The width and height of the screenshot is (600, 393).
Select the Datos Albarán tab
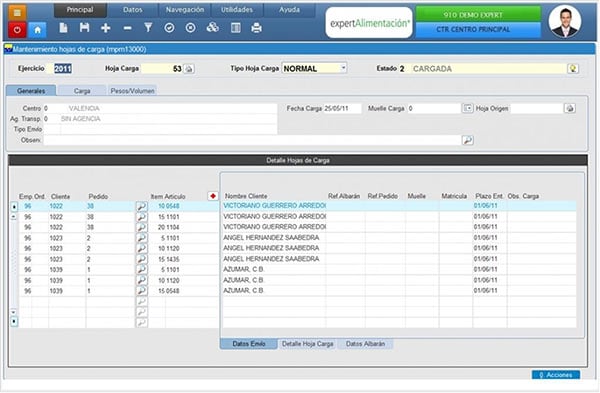365,344
